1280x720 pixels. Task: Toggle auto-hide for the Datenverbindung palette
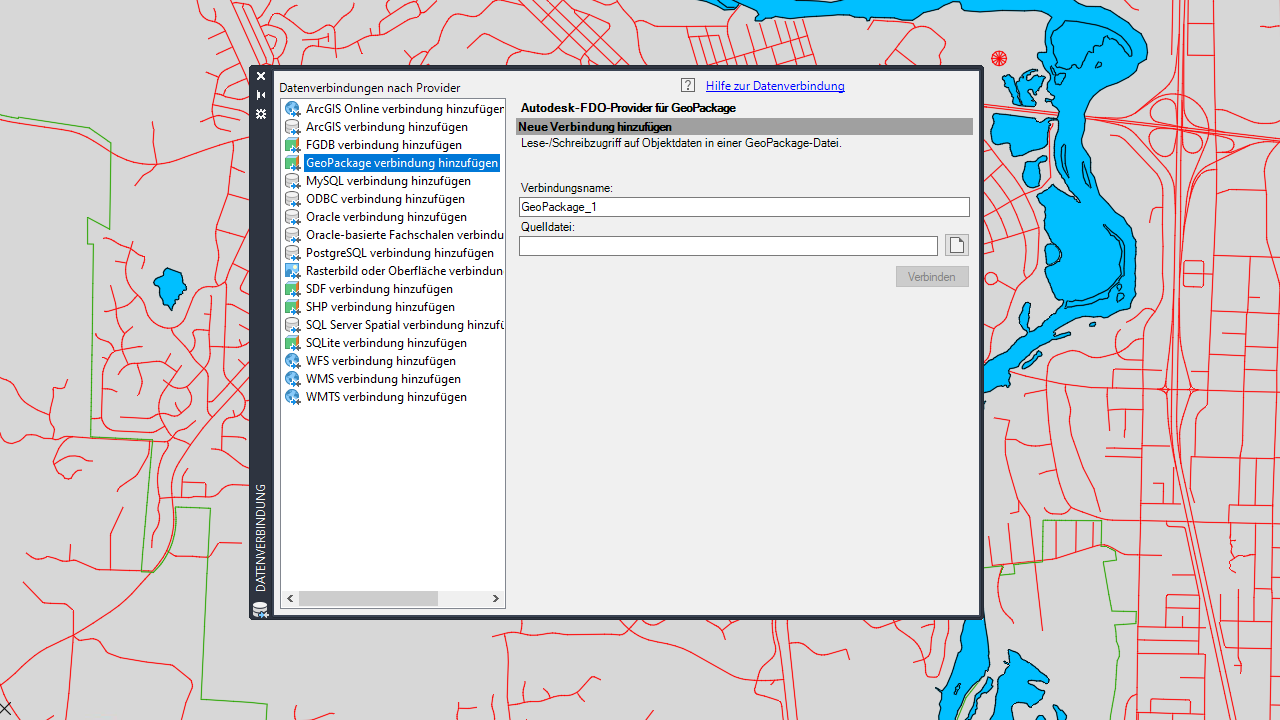[261, 95]
